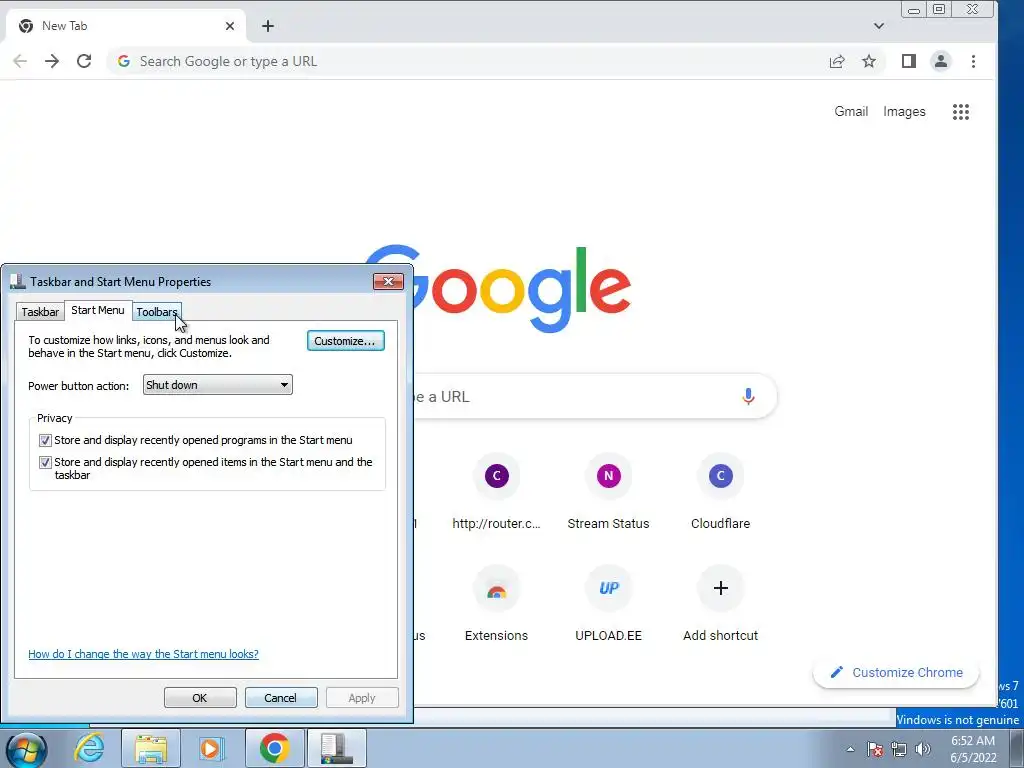Open Windows Explorer from taskbar
The height and width of the screenshot is (768, 1024).
[151, 748]
